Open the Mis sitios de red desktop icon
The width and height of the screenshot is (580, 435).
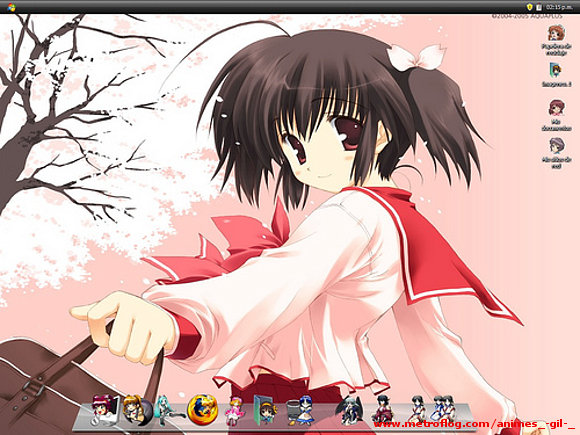coord(556,153)
